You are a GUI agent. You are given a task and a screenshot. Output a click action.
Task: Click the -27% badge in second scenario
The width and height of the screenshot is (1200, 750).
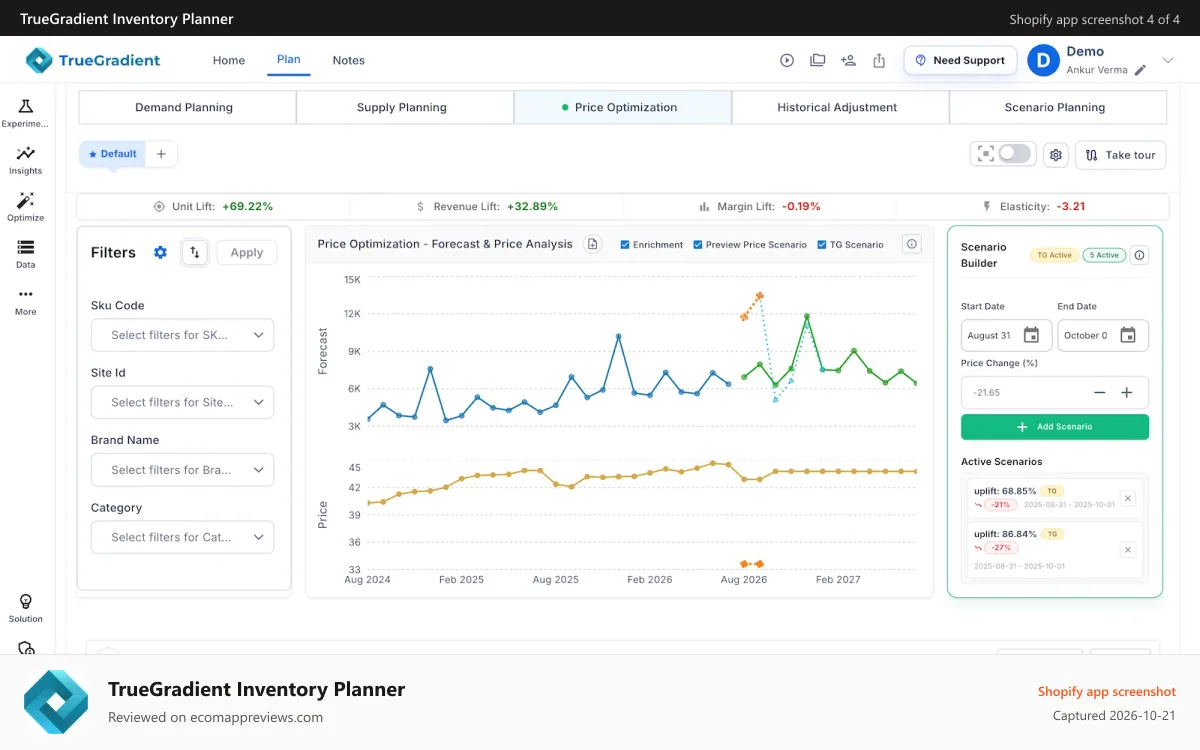point(1001,548)
